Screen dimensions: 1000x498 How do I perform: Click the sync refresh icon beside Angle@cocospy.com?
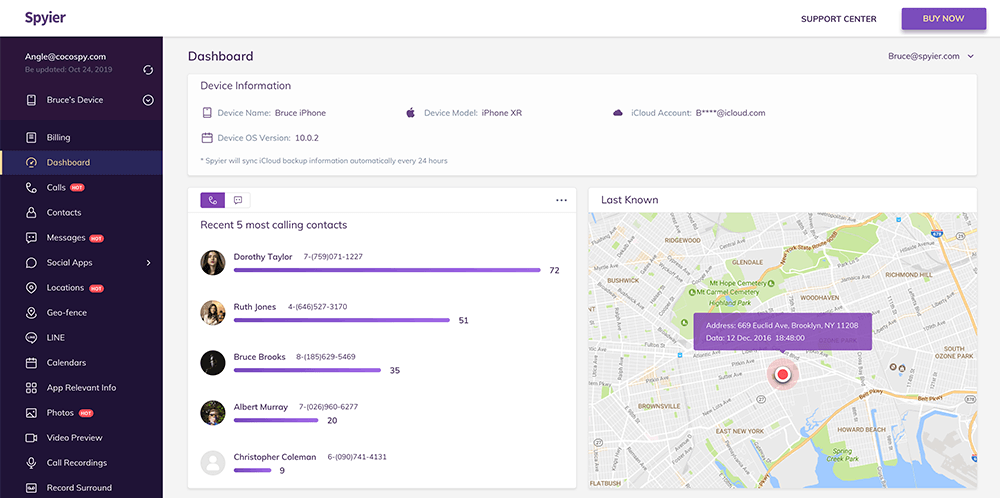[148, 69]
